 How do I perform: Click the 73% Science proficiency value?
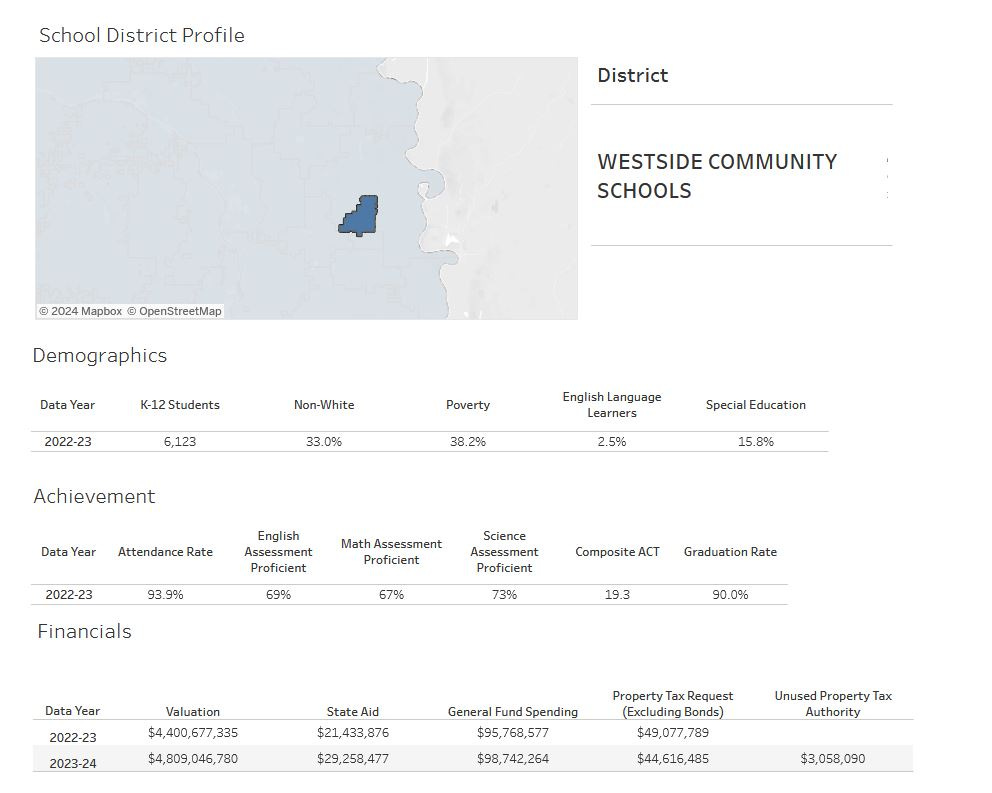coord(504,595)
